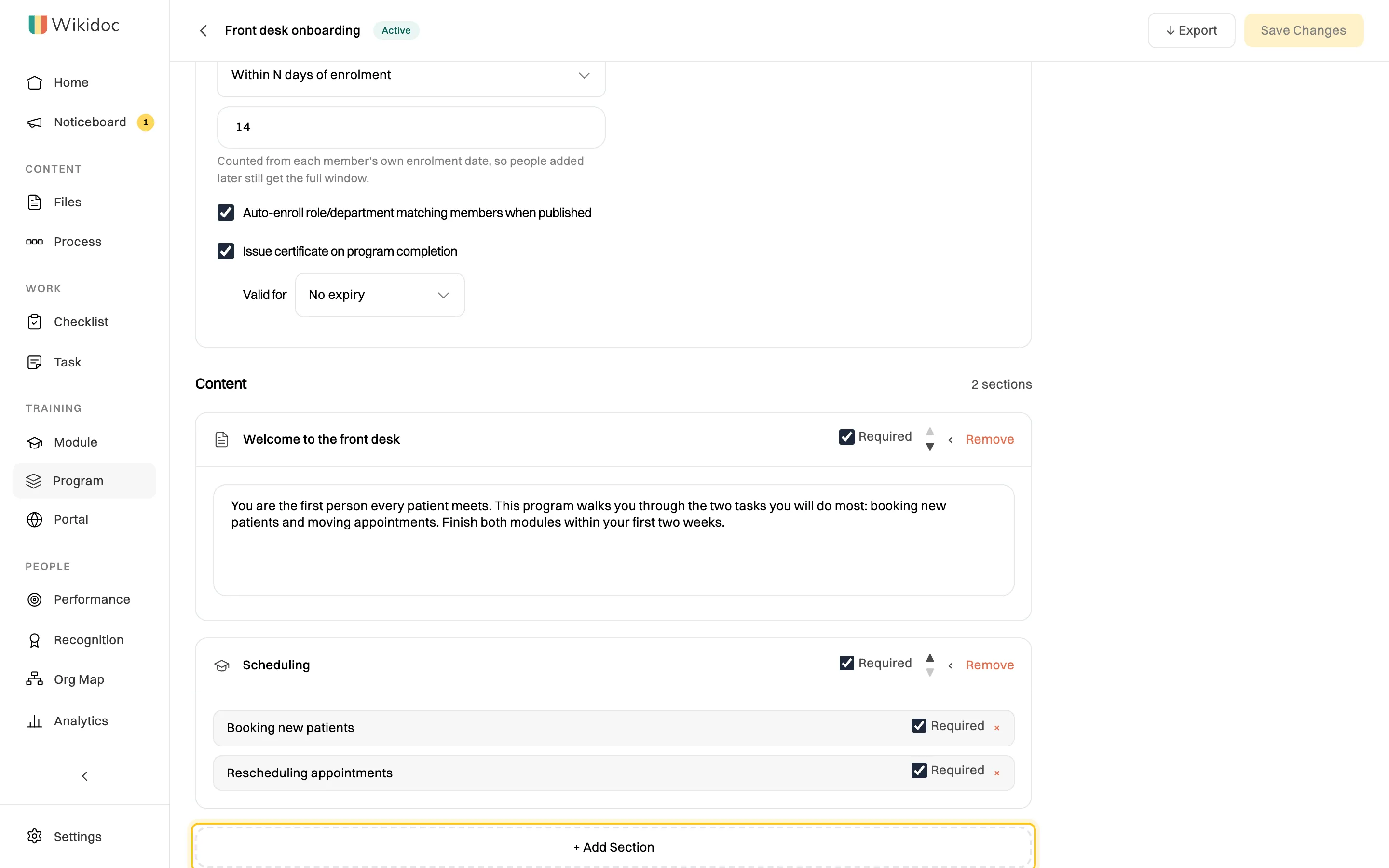Uncheck Required for the Scheduling section
The width and height of the screenshot is (1389, 868).
pos(846,663)
